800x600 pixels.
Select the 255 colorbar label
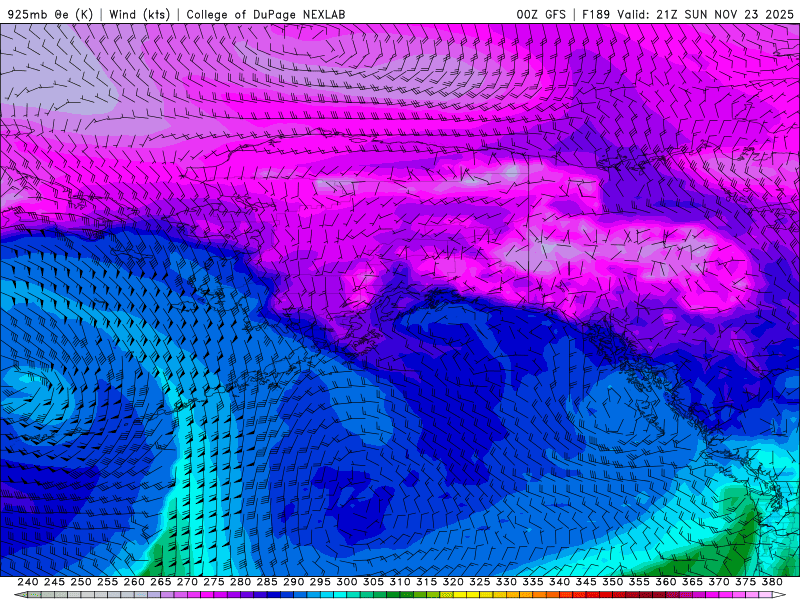click(x=107, y=582)
